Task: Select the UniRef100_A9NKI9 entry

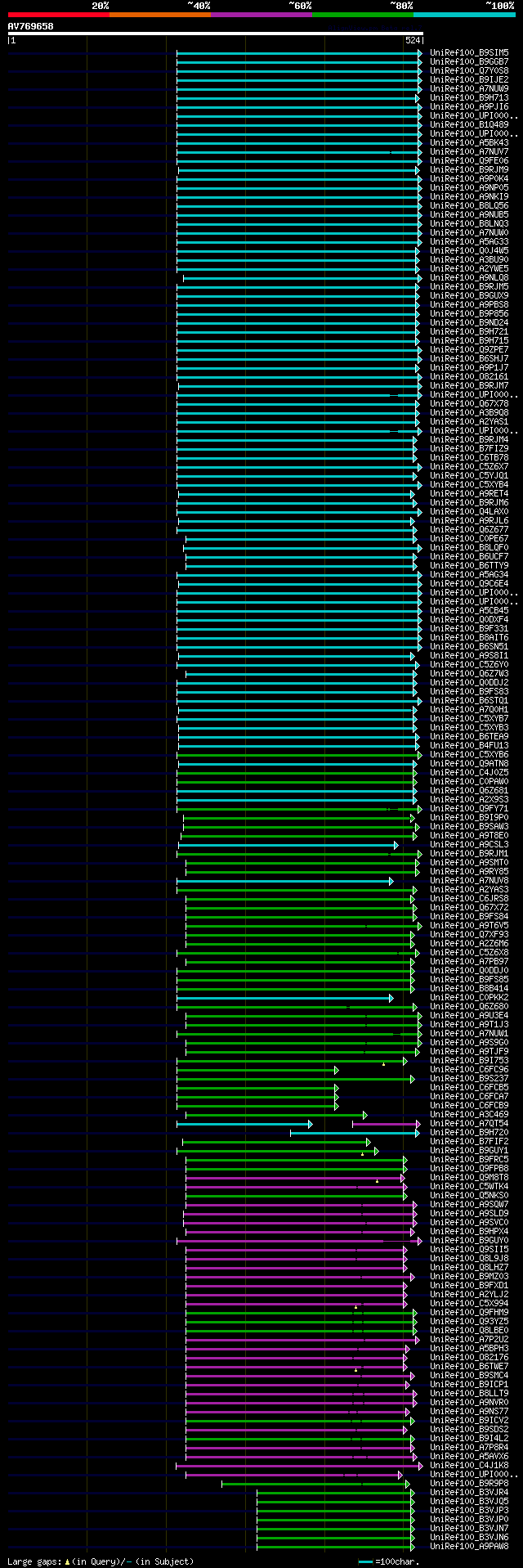Action: 469,196
